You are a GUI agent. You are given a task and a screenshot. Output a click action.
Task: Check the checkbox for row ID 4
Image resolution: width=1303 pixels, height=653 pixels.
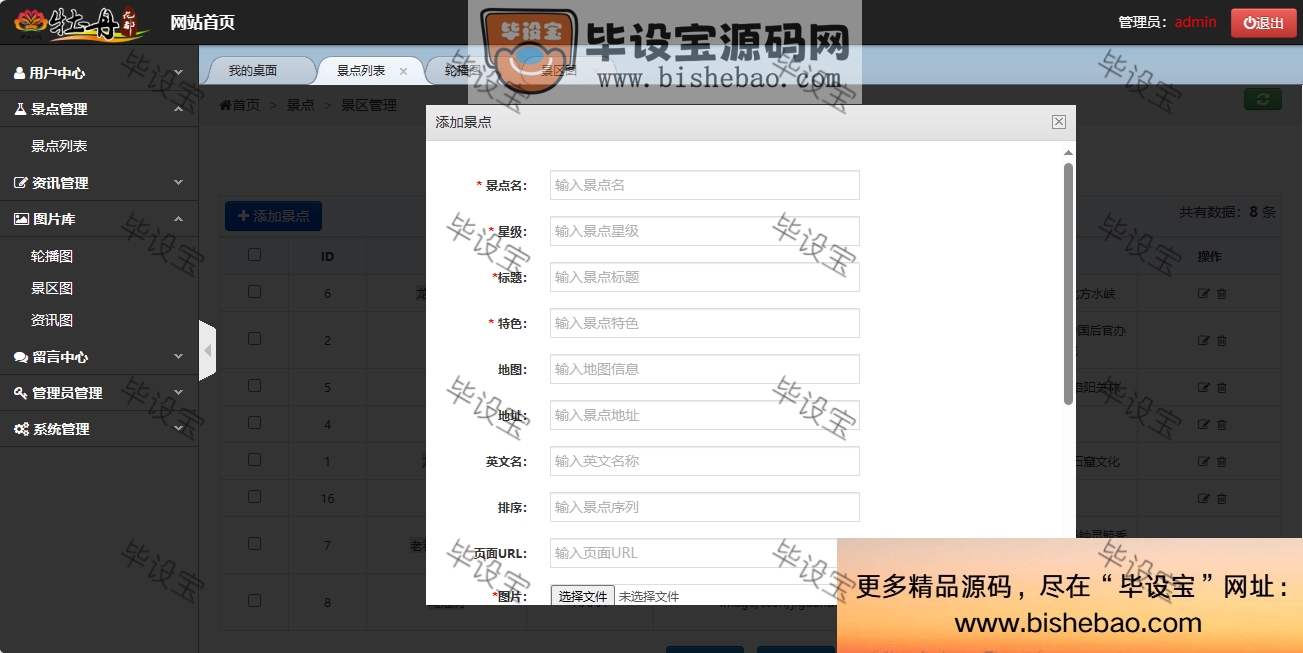(x=254, y=423)
